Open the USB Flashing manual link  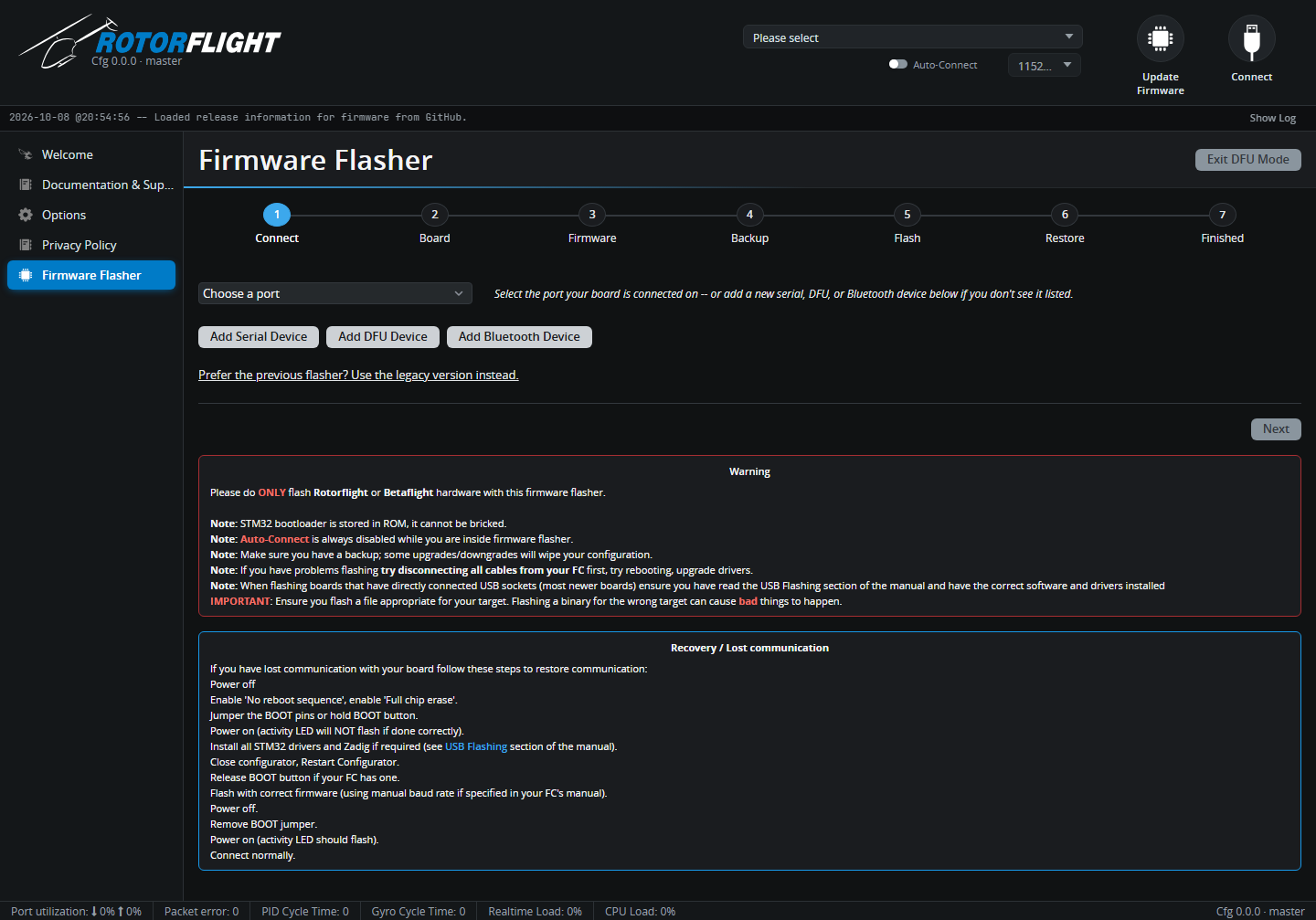click(x=476, y=746)
